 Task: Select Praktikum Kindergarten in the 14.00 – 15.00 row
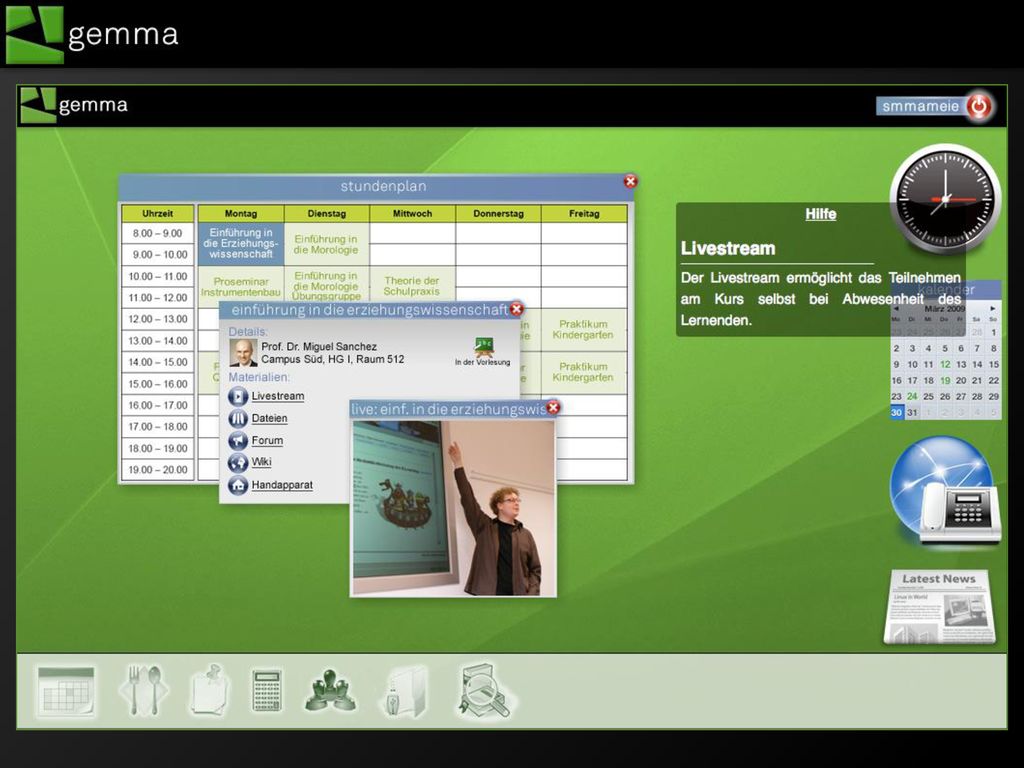[x=583, y=372]
